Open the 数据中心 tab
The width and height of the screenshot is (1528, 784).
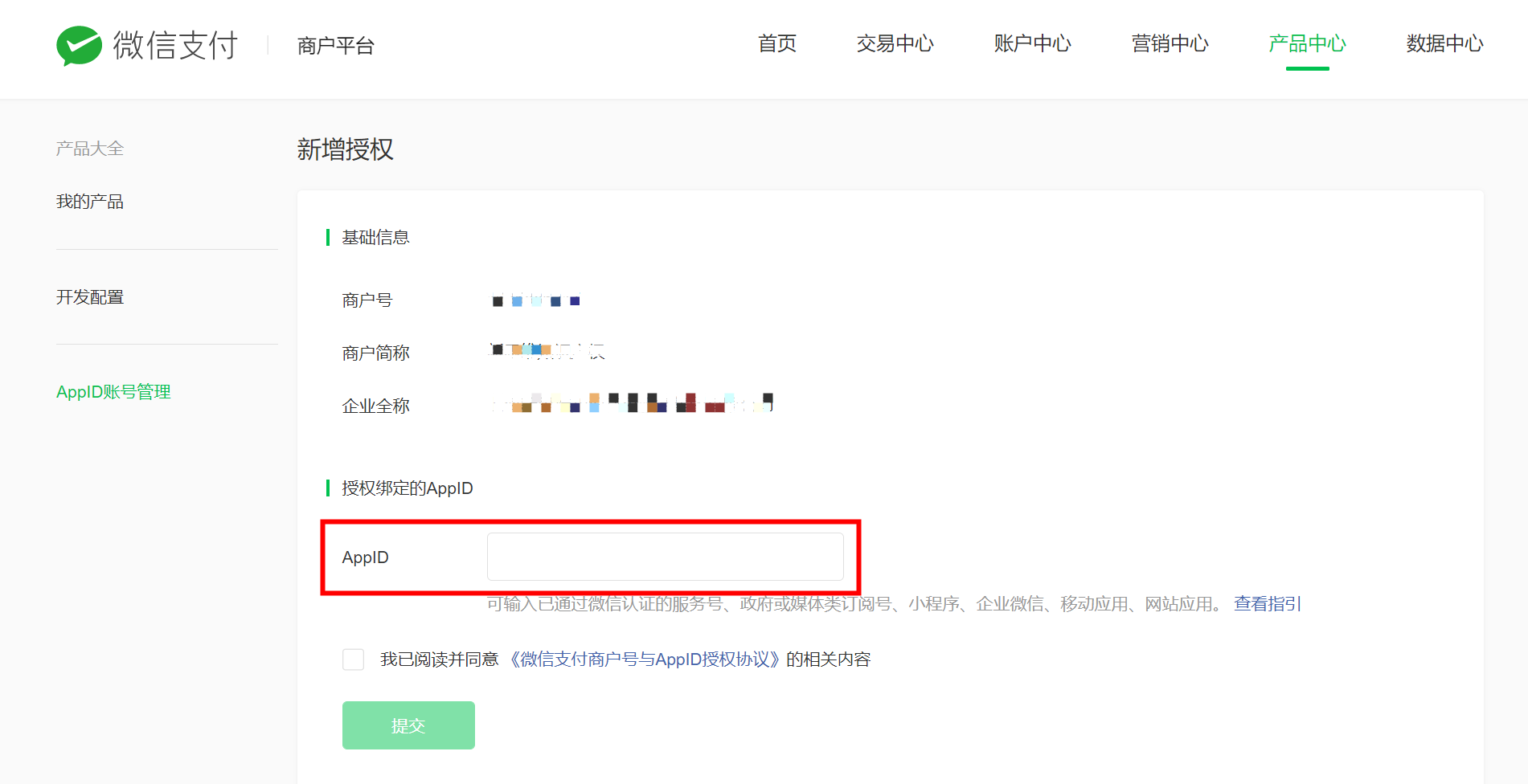pyautogui.click(x=1444, y=43)
